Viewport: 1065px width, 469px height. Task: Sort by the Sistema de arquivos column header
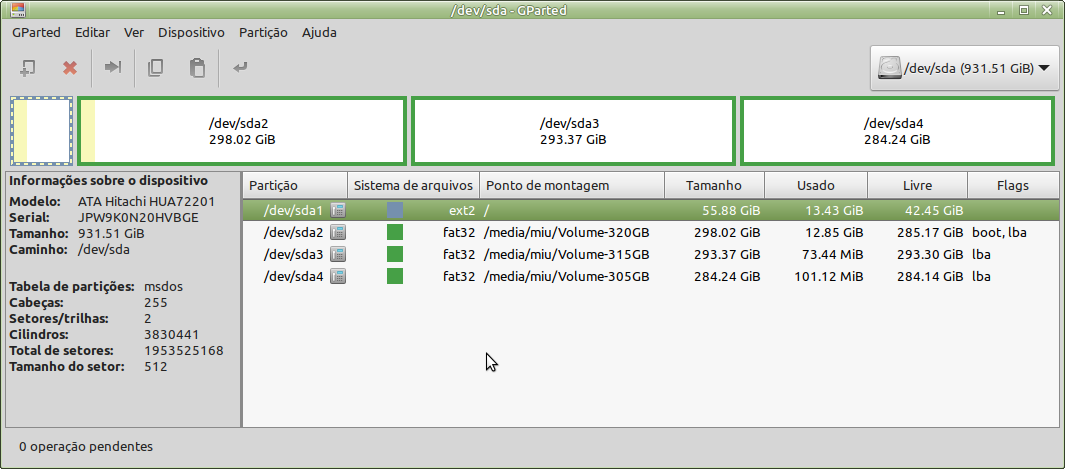pos(413,185)
